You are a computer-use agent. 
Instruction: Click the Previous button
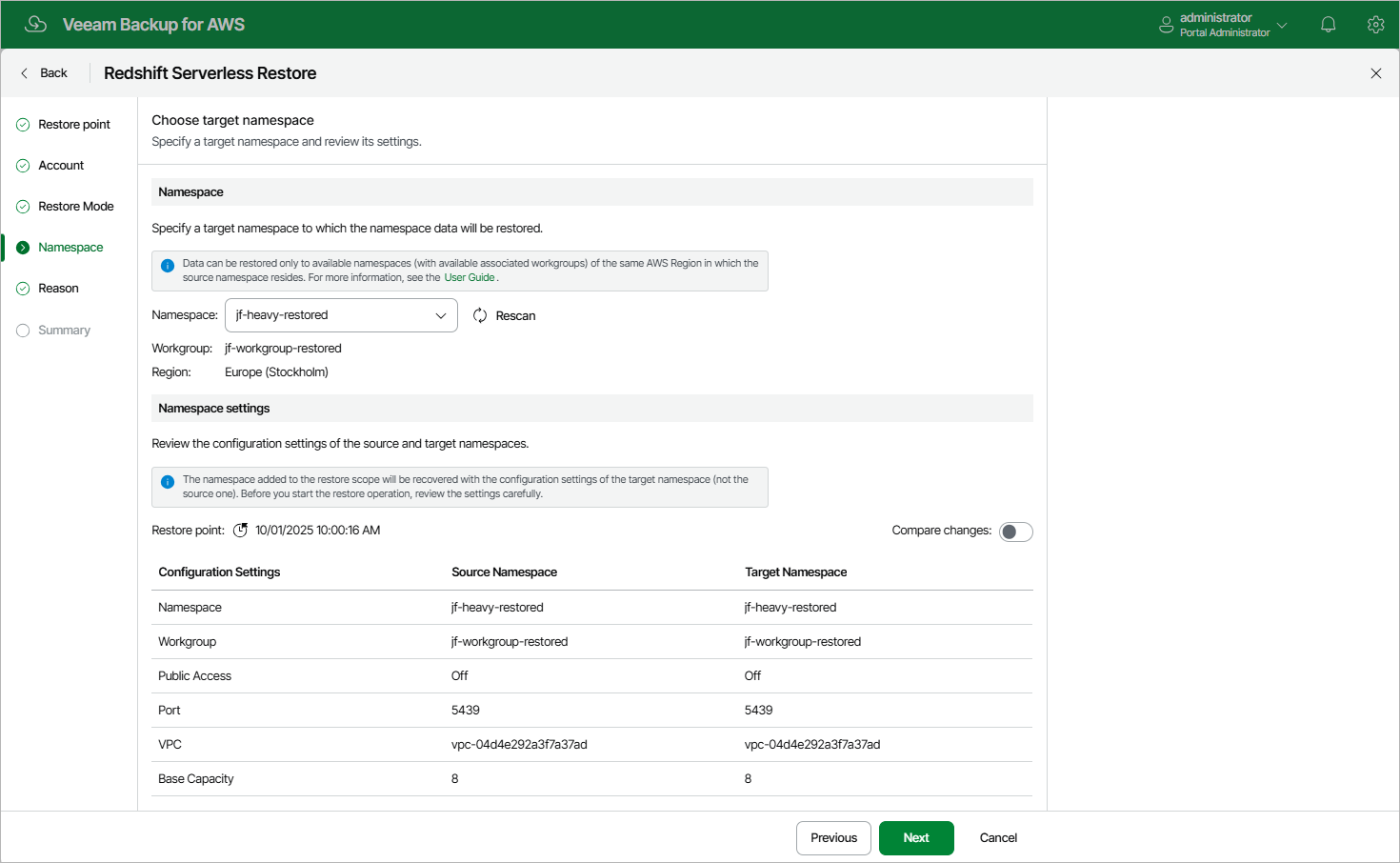(x=833, y=838)
